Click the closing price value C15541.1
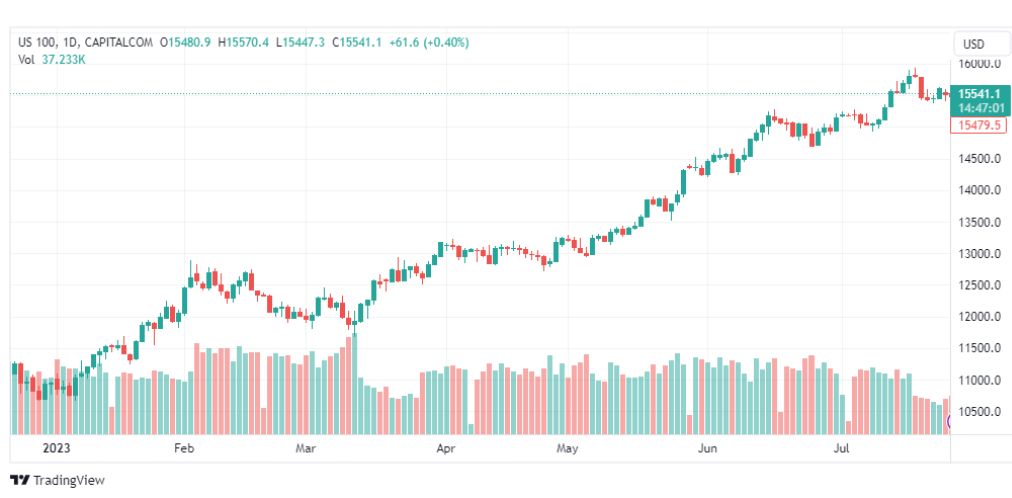Image resolution: width=1012 pixels, height=498 pixels. (x=357, y=42)
